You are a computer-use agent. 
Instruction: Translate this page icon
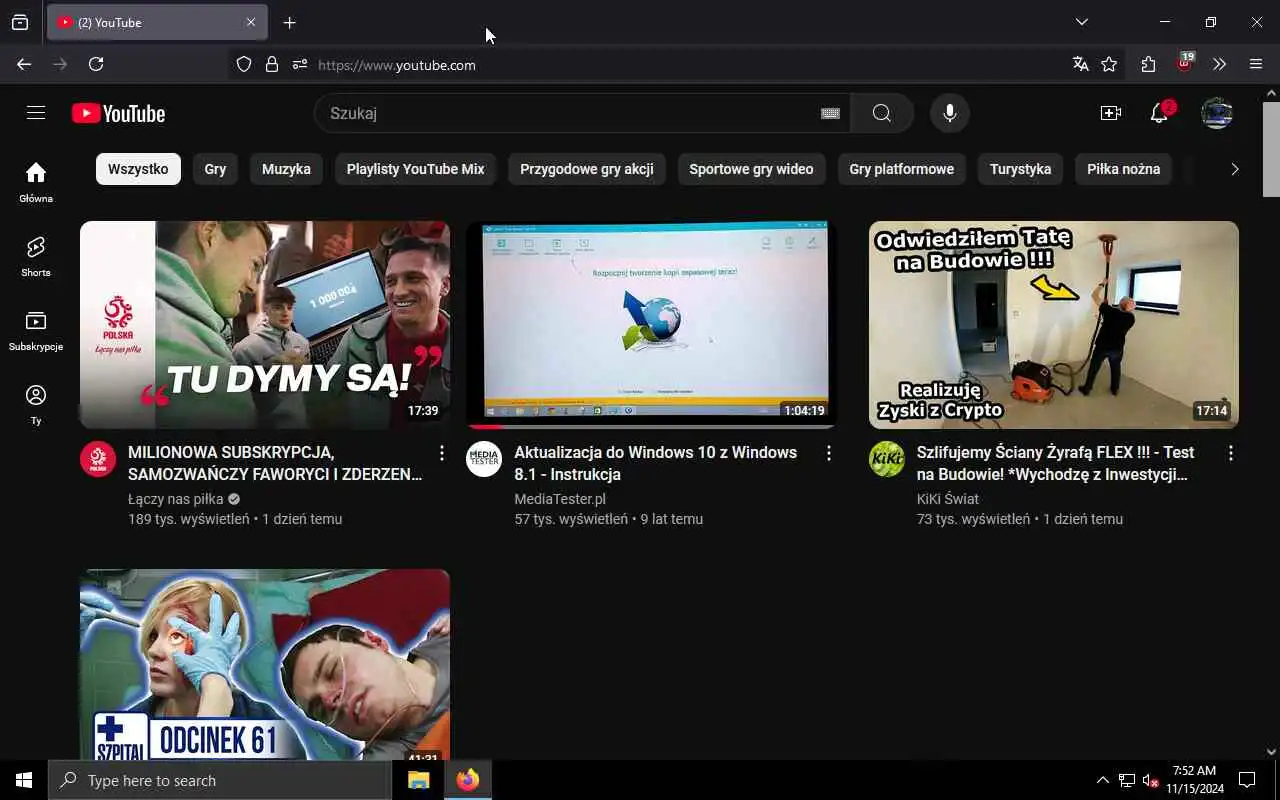click(1080, 64)
